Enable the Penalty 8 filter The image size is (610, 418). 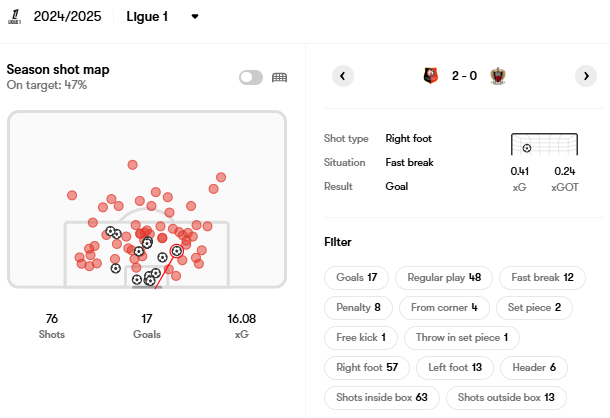357,307
